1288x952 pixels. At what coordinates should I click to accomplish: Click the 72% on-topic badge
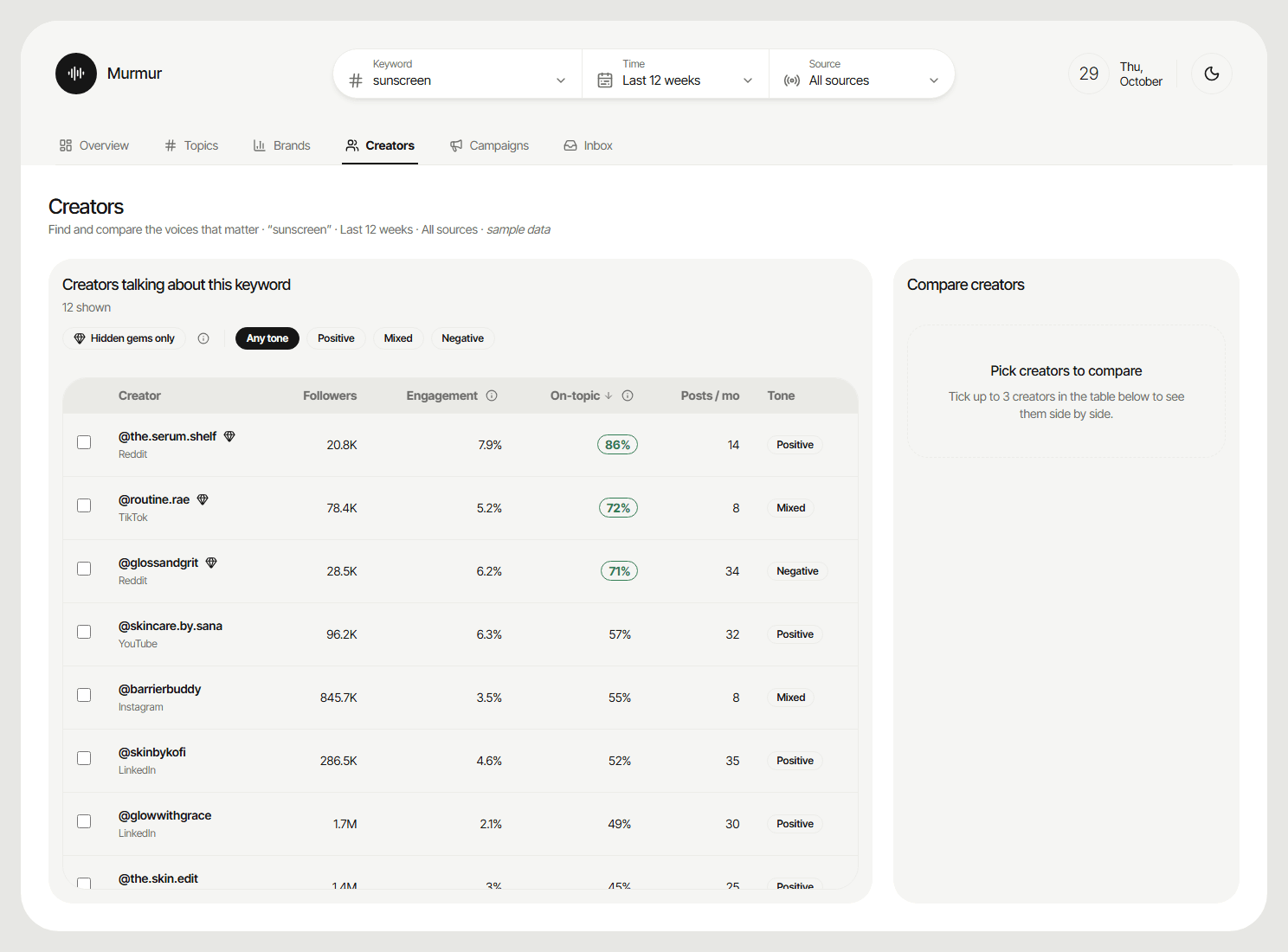[x=619, y=508]
